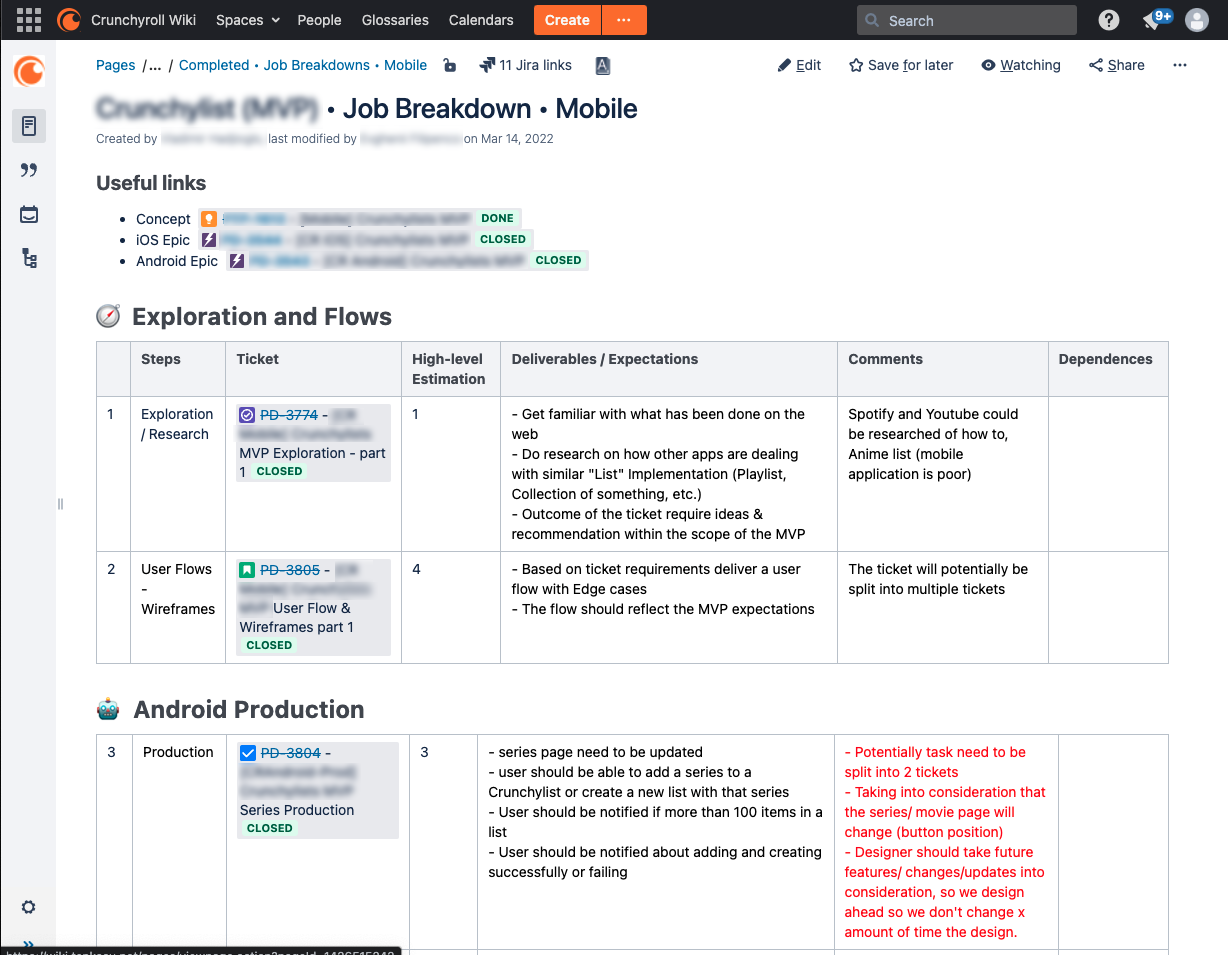
Task: Open Completed Job Breakdowns Mobile breadcrumb
Action: (303, 65)
